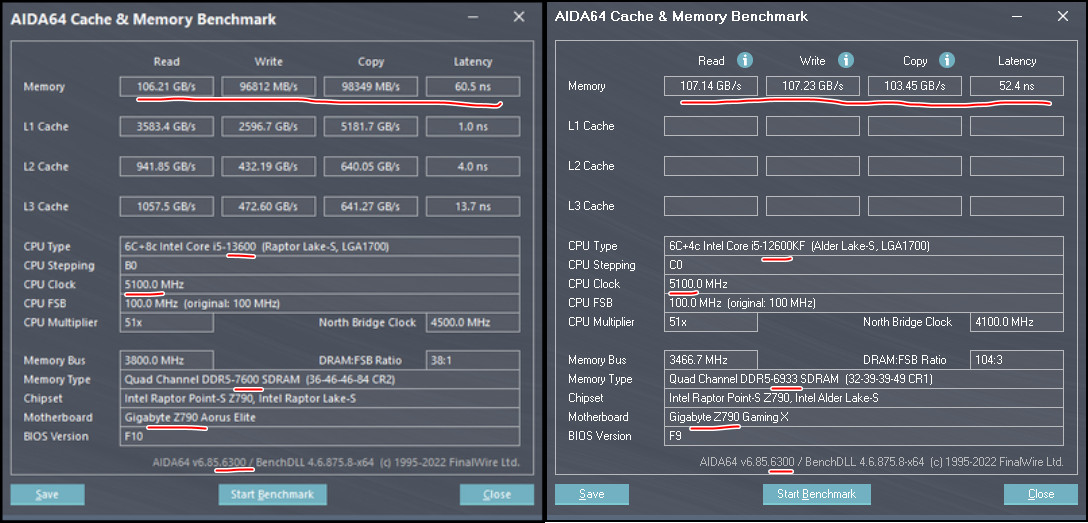The image size is (1088, 523).
Task: Click the Read info icon in right window
Action: click(x=745, y=60)
